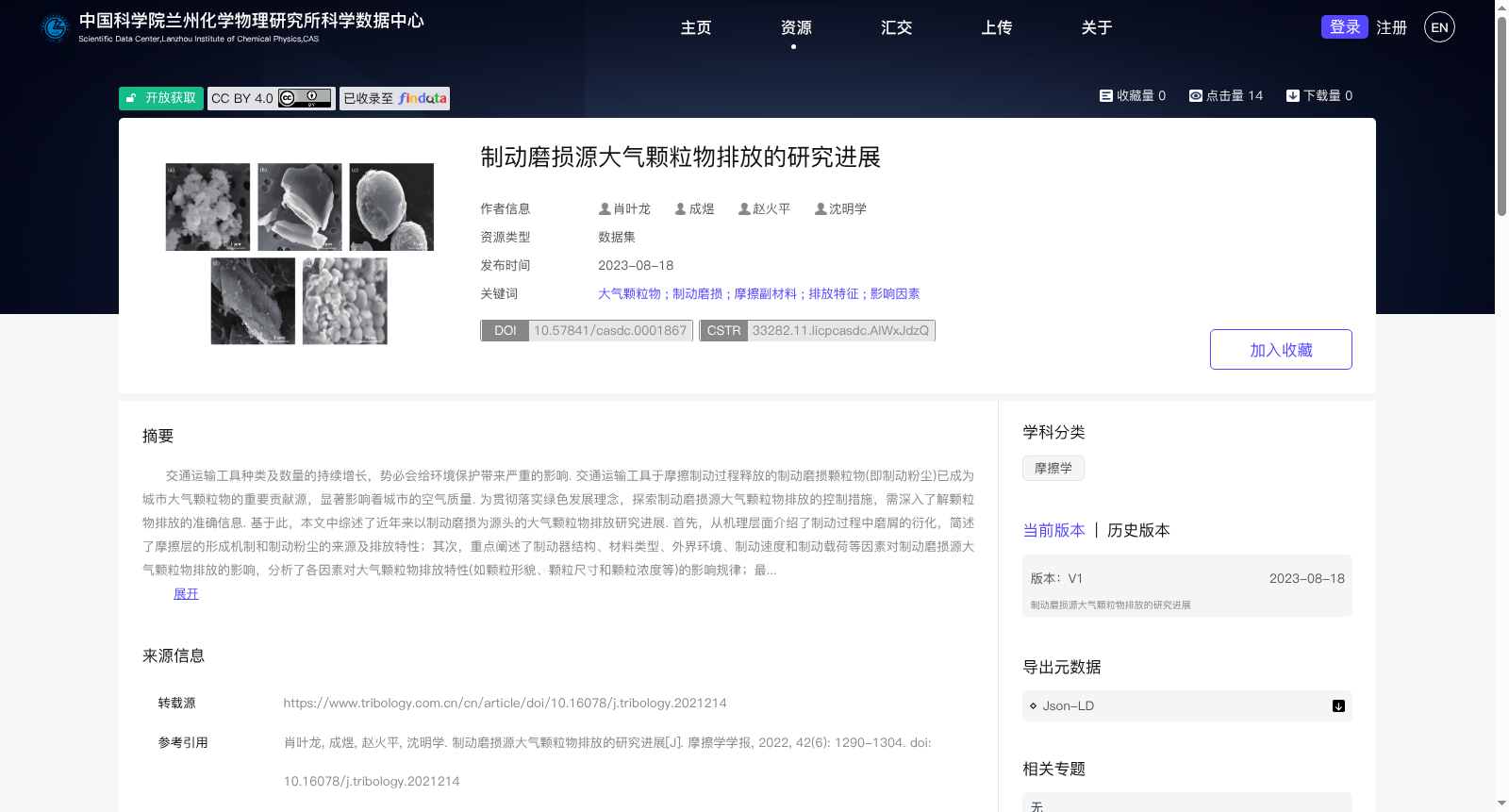Click the 下载量 download count icon
Screen dimensions: 1509x812
point(1293,96)
